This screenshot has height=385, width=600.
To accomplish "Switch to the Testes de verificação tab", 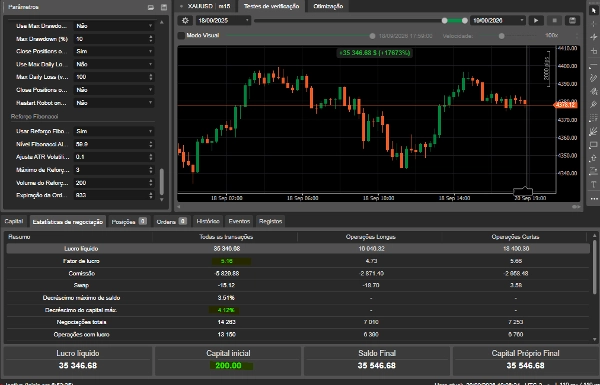I will click(x=271, y=6).
